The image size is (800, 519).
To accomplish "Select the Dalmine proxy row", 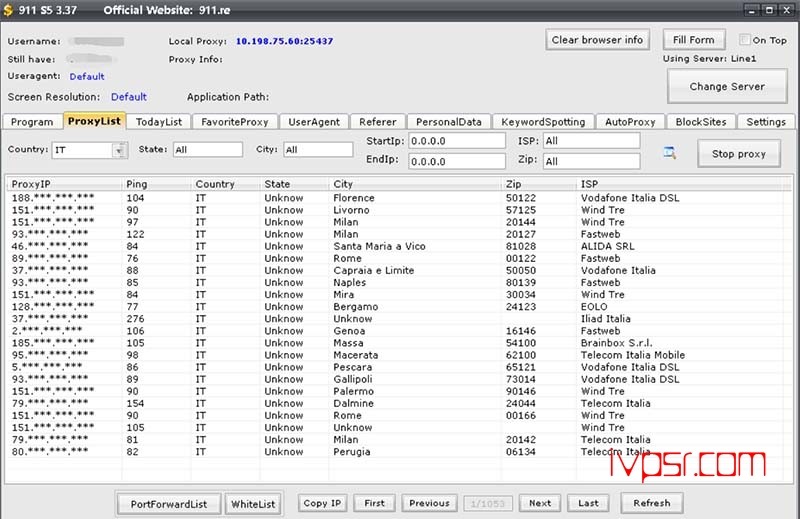I will (x=398, y=404).
